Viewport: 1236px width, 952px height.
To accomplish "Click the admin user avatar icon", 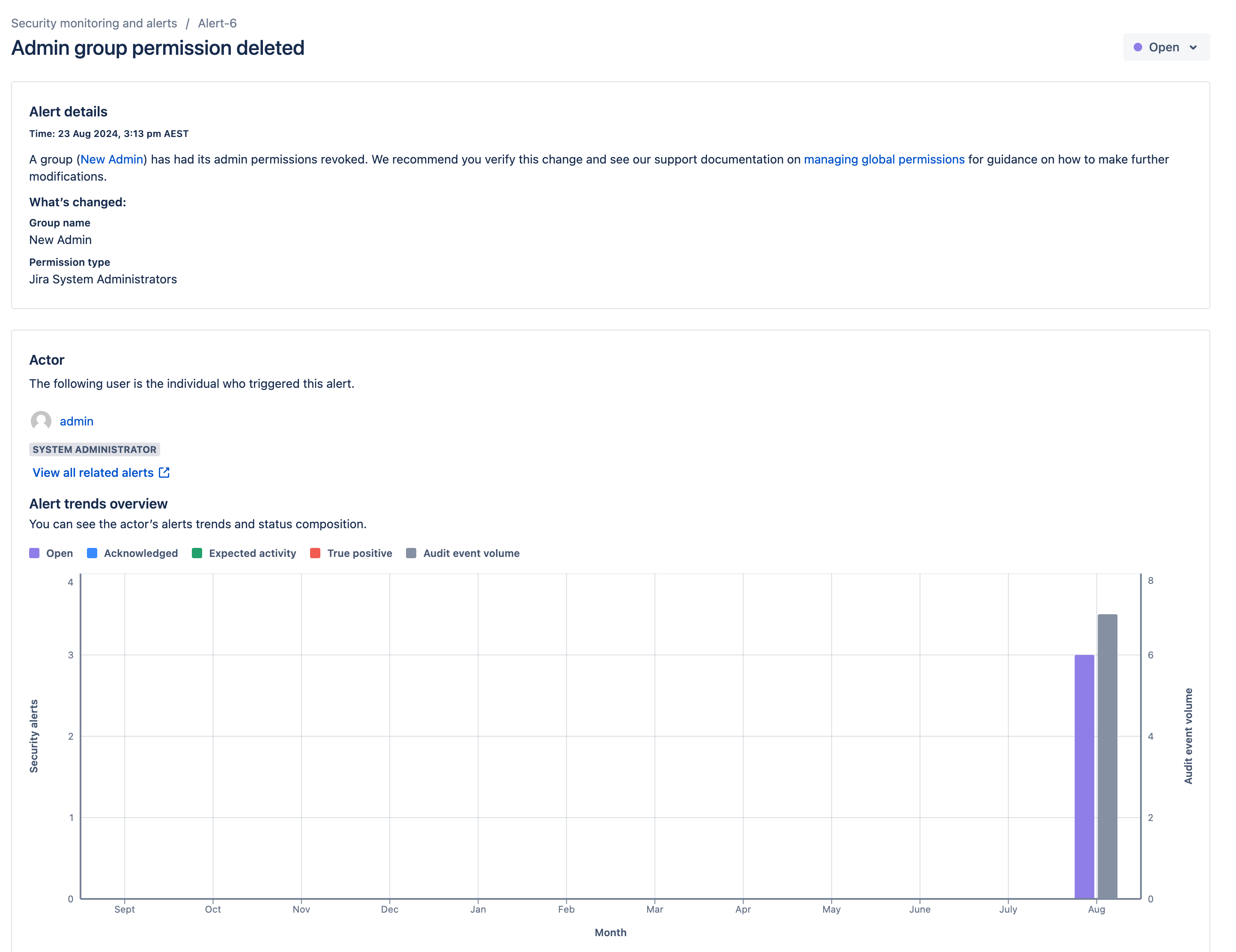I will tap(41, 421).
